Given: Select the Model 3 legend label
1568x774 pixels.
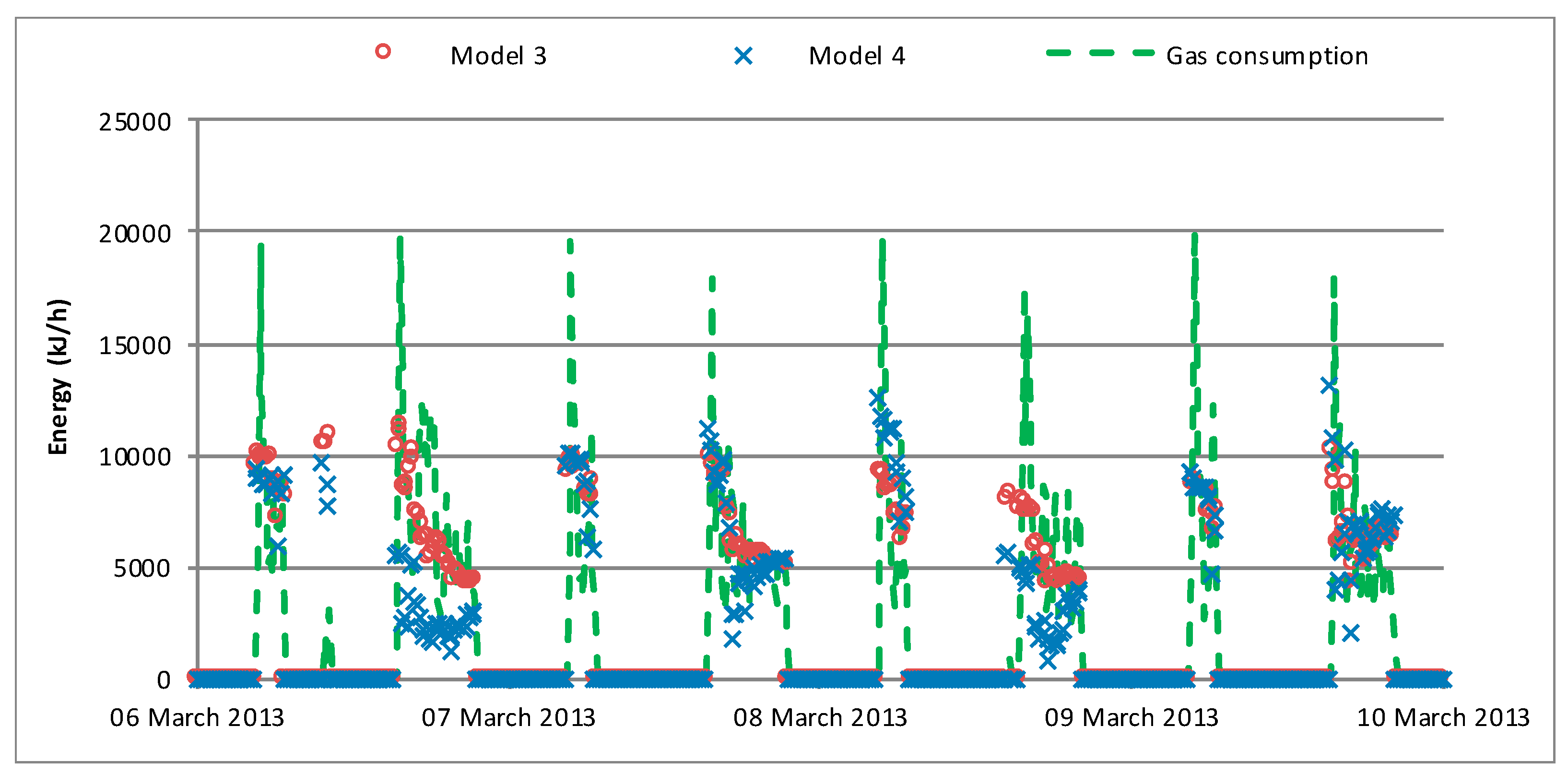Looking at the screenshot, I should (498, 56).
